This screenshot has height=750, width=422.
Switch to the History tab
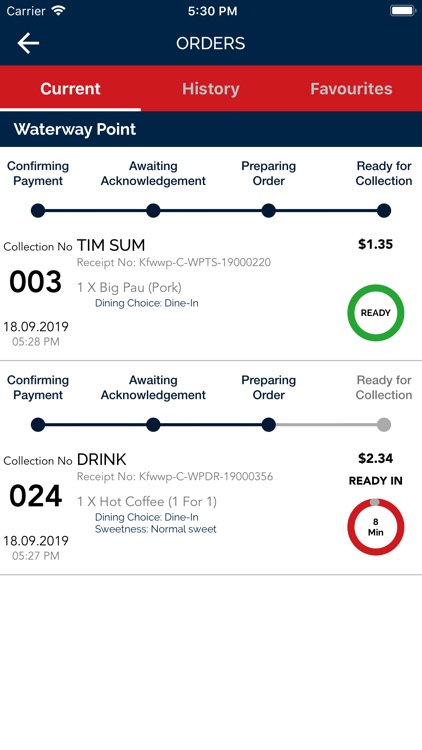pyautogui.click(x=211, y=89)
